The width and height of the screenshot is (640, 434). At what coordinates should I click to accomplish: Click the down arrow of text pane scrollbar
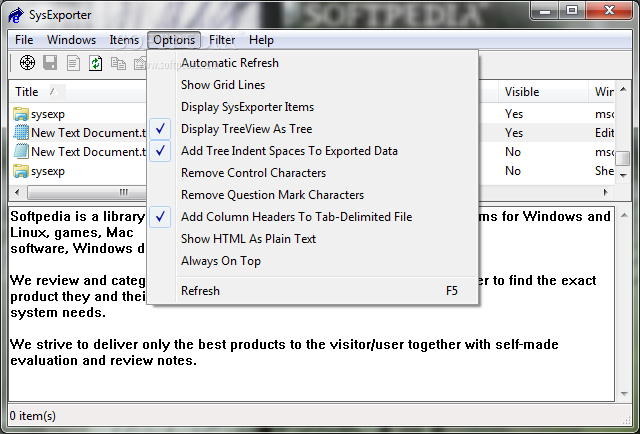(624, 394)
